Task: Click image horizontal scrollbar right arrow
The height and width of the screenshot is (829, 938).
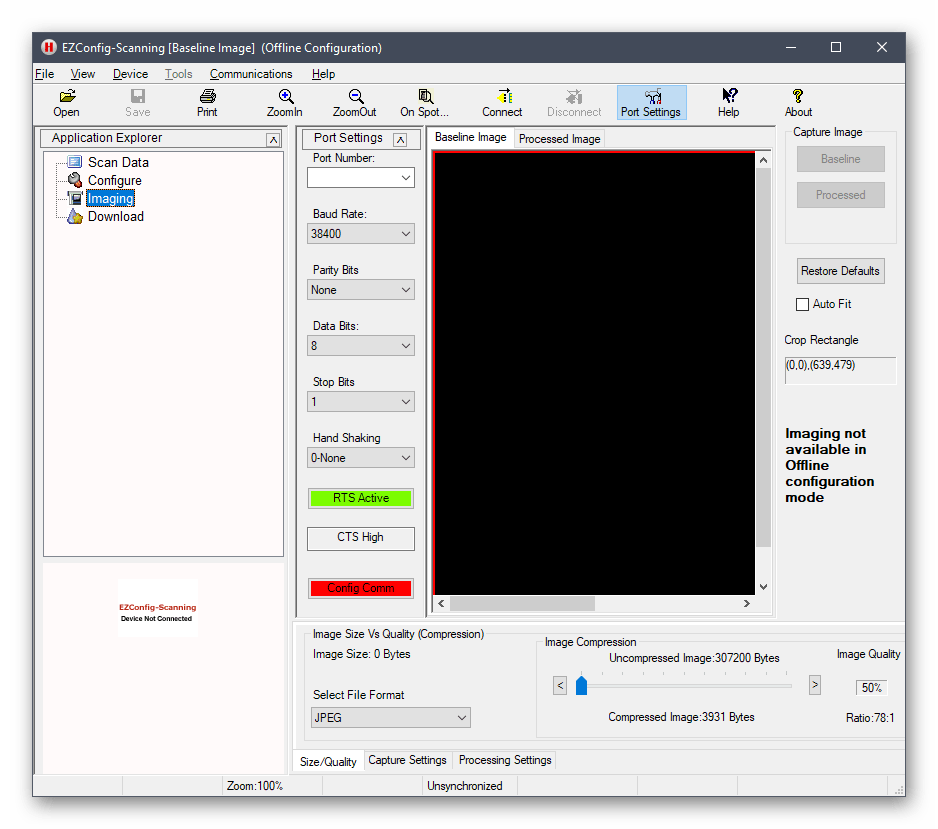Action: (x=747, y=604)
